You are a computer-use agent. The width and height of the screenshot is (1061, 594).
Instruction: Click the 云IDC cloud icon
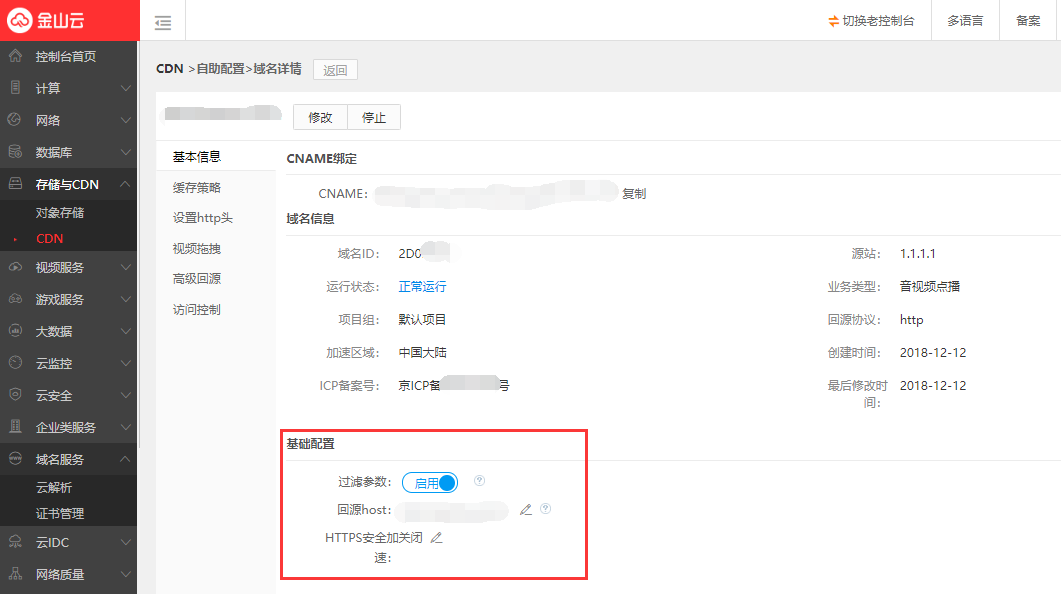pyautogui.click(x=15, y=542)
